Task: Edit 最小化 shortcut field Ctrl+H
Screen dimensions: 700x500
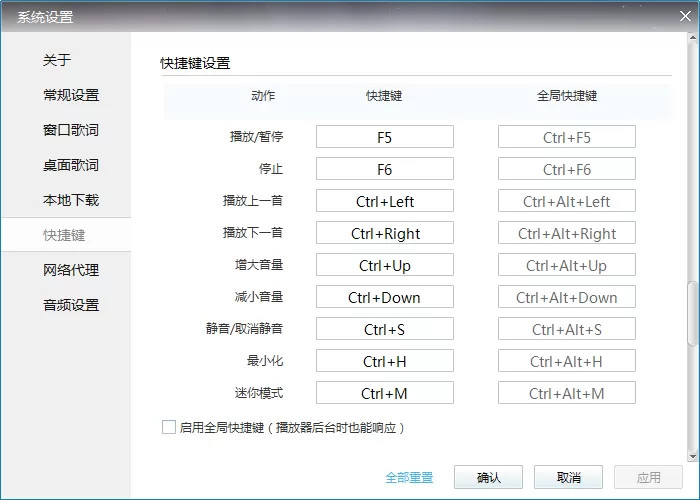Action: (385, 361)
